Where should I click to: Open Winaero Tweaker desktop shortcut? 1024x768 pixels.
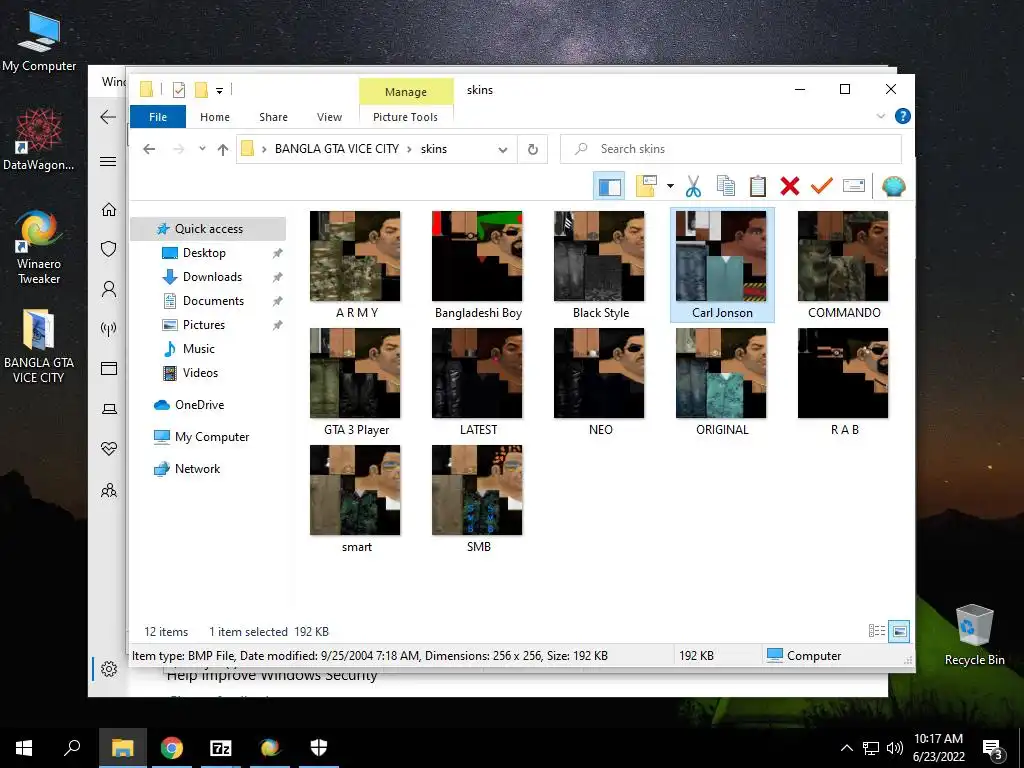pyautogui.click(x=39, y=247)
